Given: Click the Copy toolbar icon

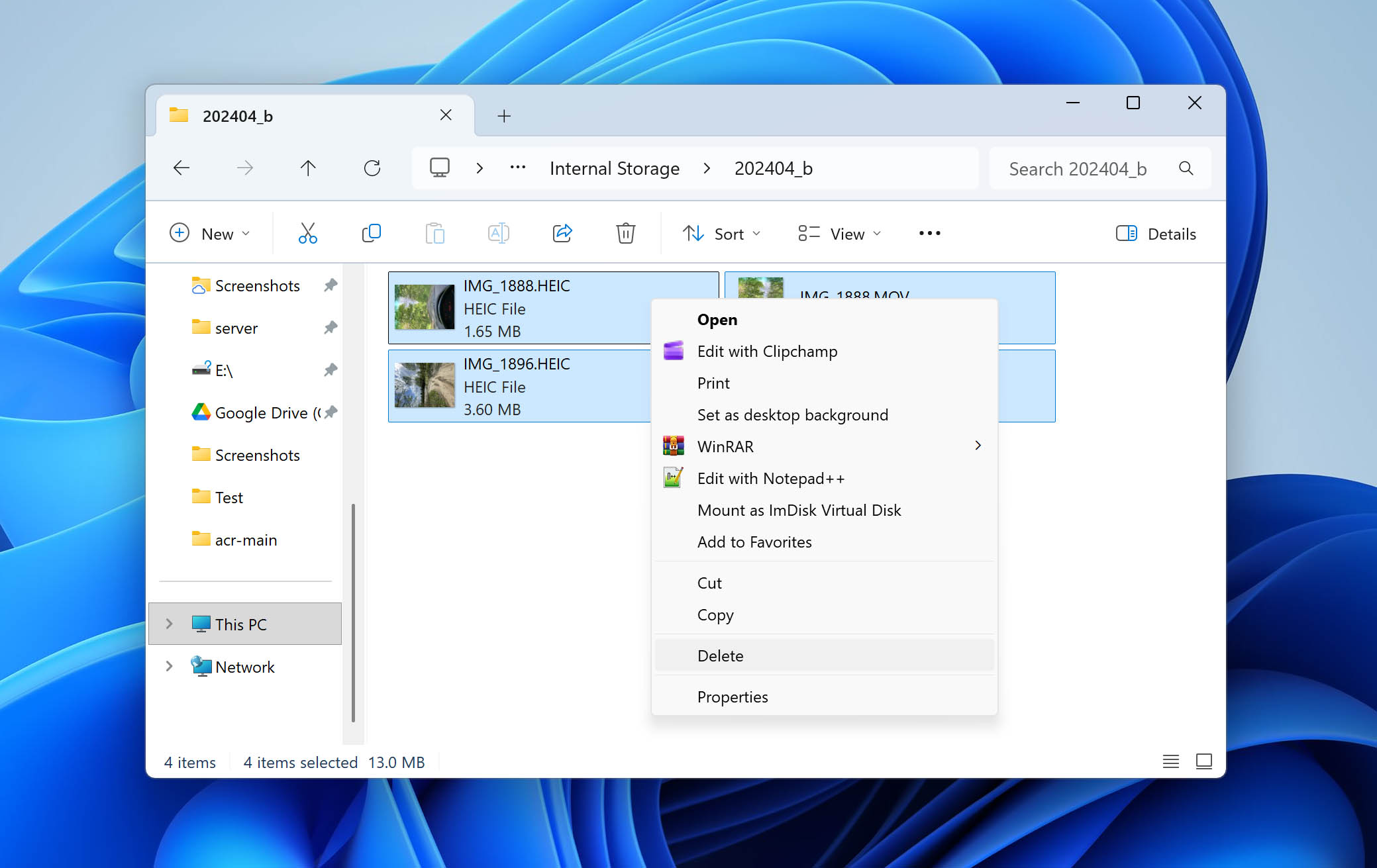Looking at the screenshot, I should (371, 233).
